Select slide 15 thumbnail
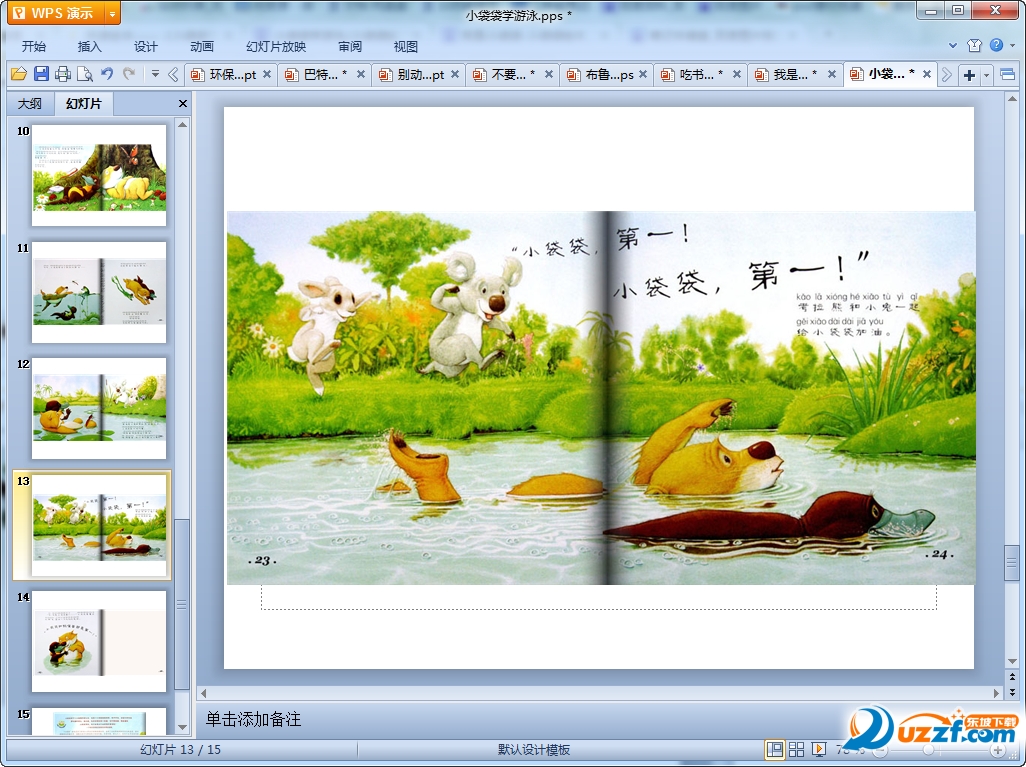The image size is (1026, 767). click(99, 721)
